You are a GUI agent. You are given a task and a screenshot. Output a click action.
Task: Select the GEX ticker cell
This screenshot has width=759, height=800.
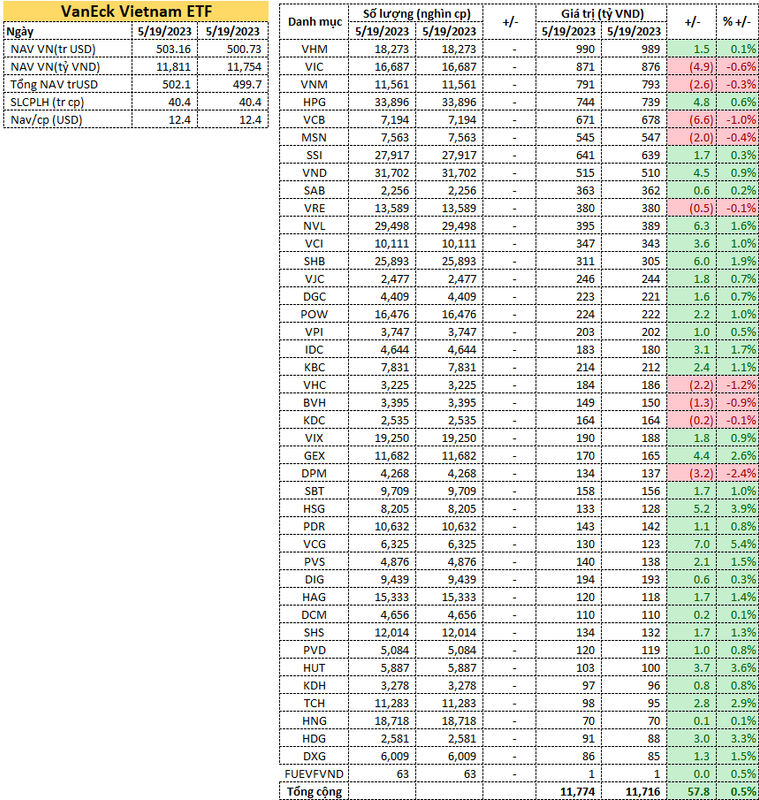coord(314,456)
